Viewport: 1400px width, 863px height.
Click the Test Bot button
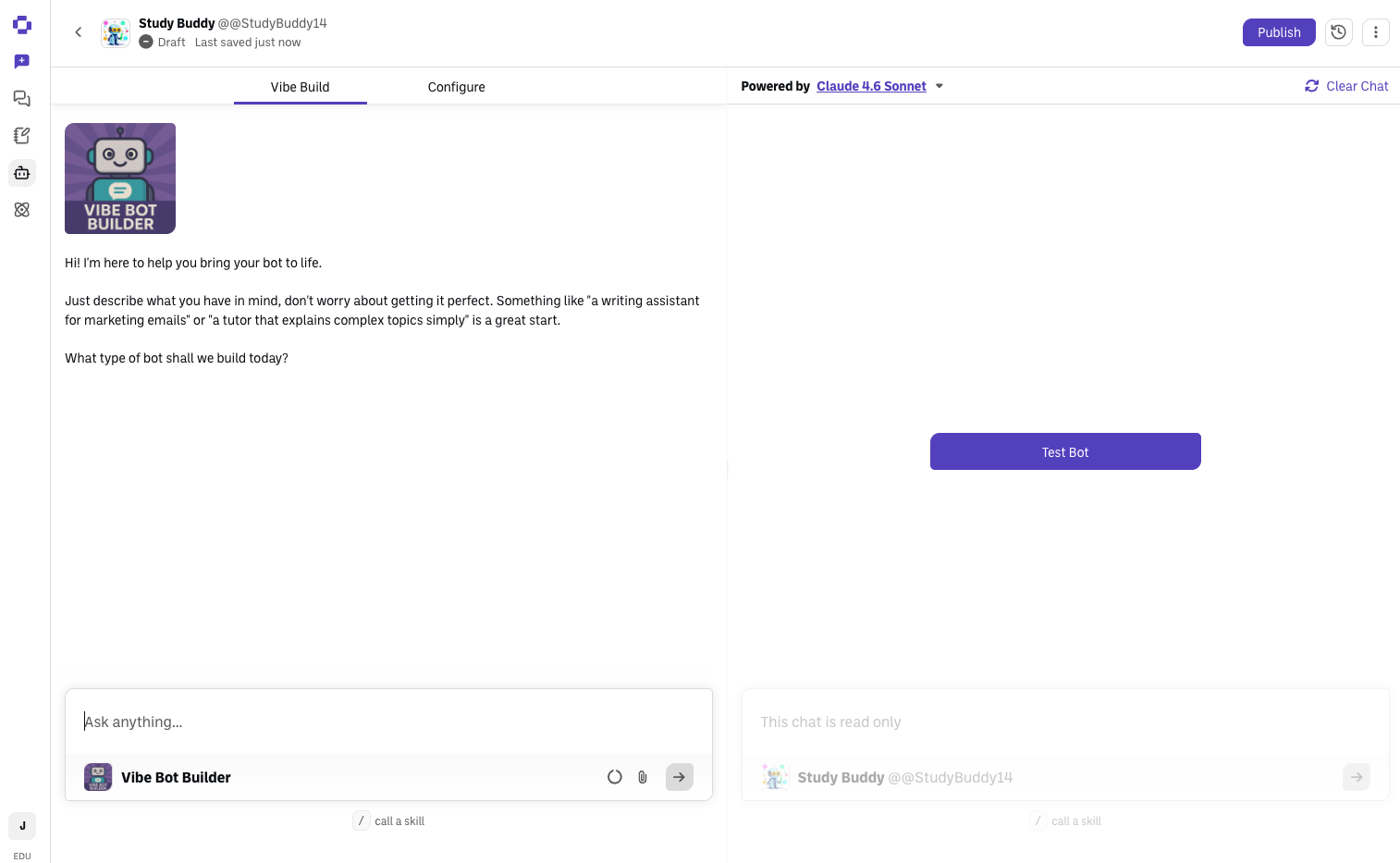(x=1065, y=451)
